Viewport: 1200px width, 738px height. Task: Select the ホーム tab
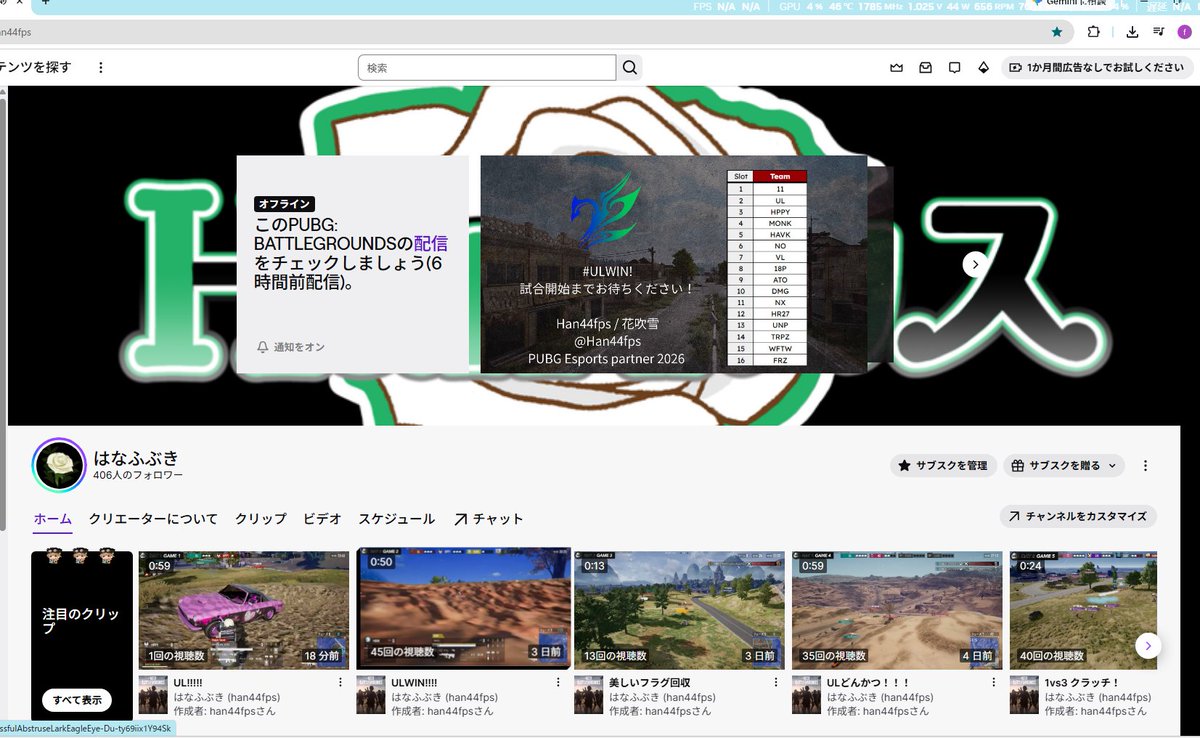click(53, 519)
